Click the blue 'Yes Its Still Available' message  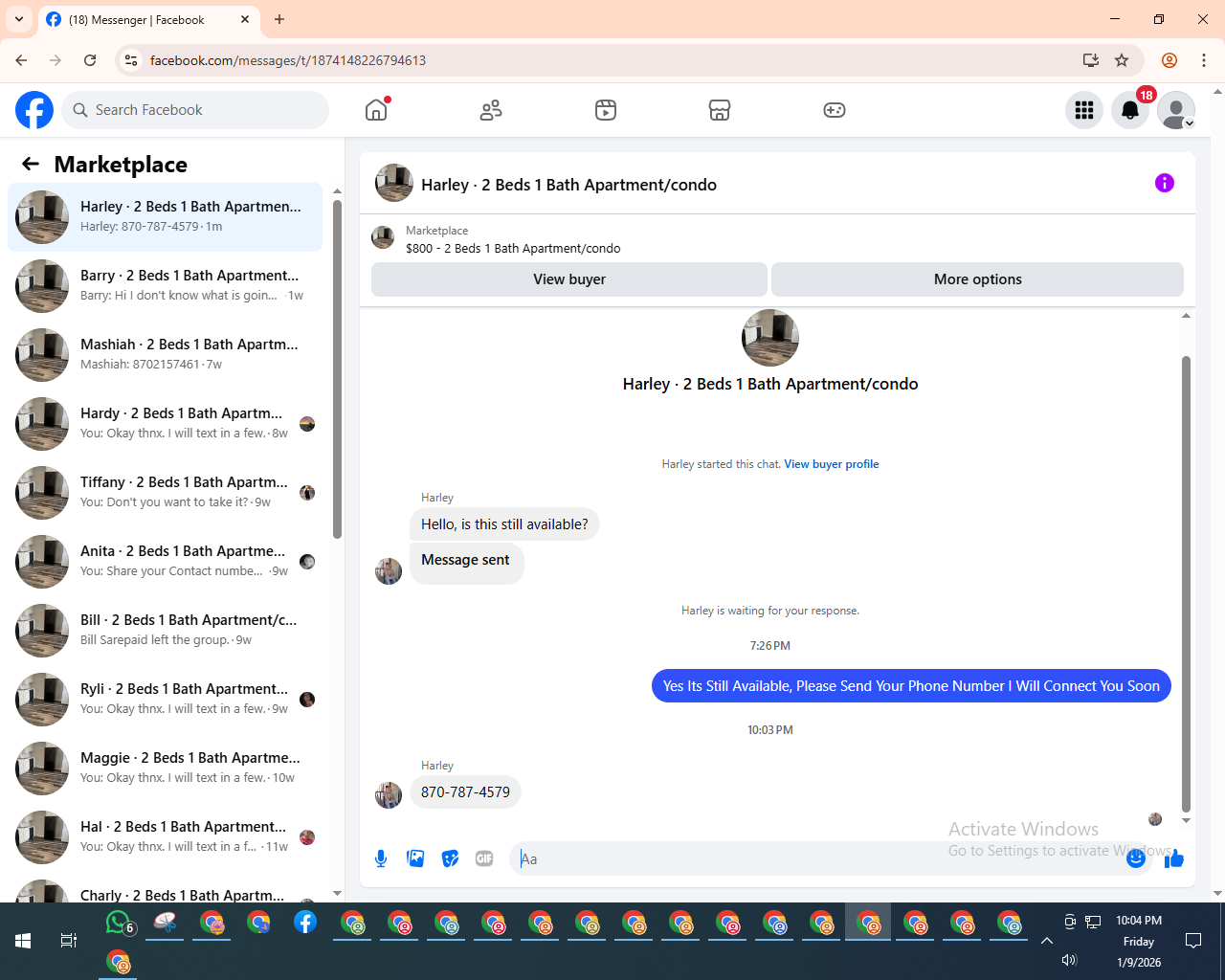tap(911, 686)
